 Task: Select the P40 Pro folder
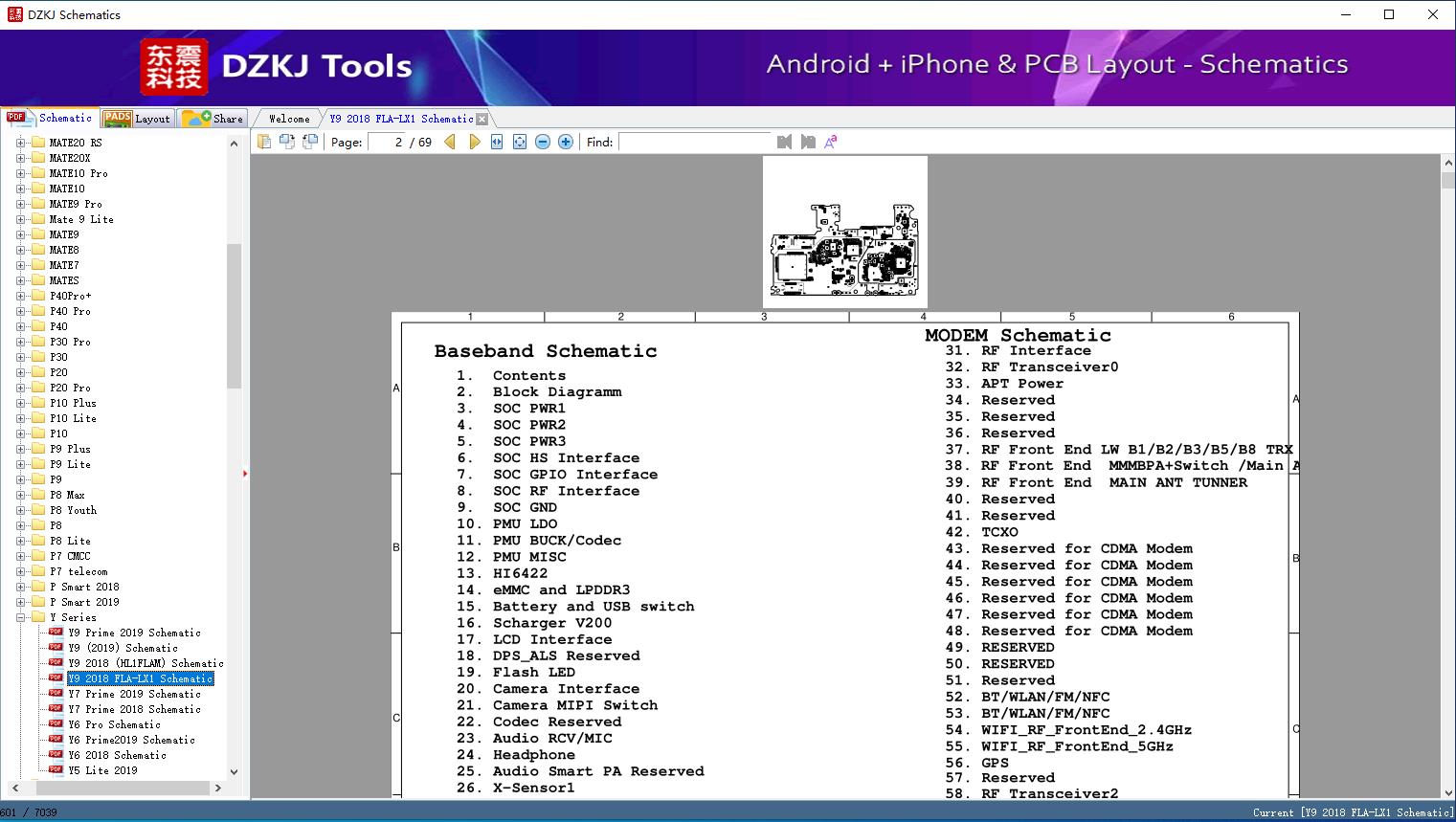pyautogui.click(x=70, y=311)
